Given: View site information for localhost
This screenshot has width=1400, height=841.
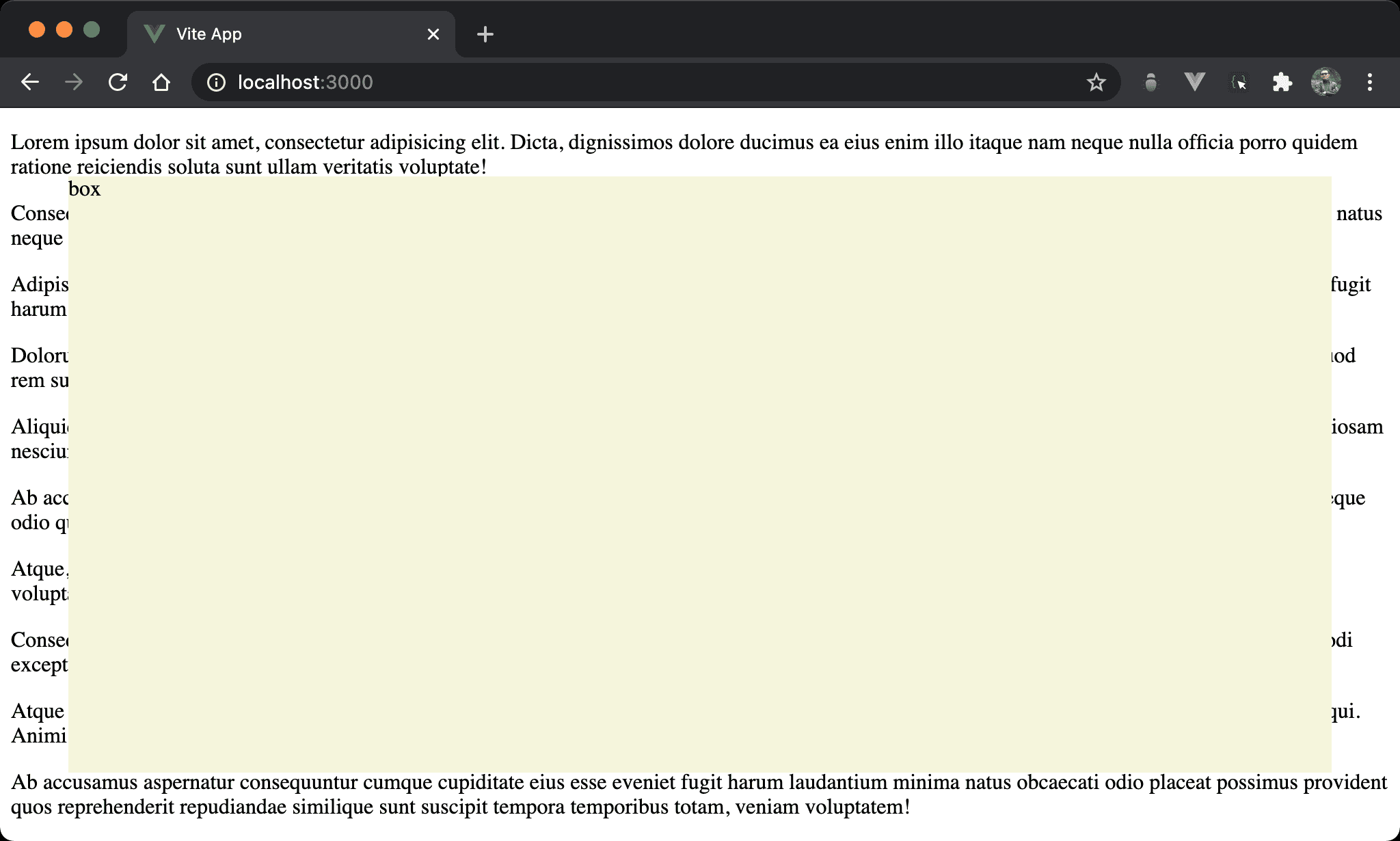Looking at the screenshot, I should point(216,83).
